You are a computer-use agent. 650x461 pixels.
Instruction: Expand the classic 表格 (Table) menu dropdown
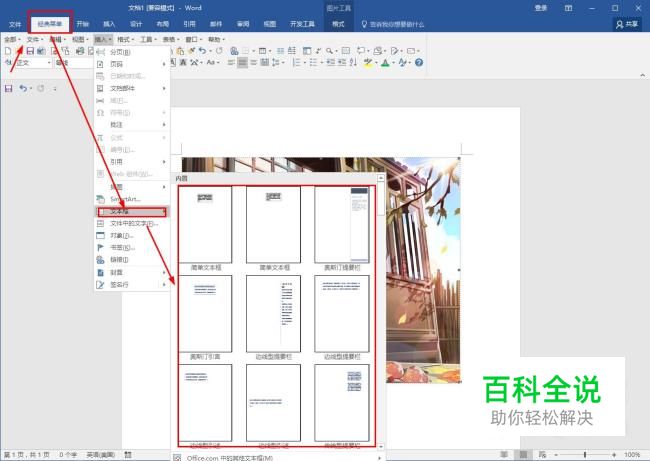pyautogui.click(x=171, y=39)
